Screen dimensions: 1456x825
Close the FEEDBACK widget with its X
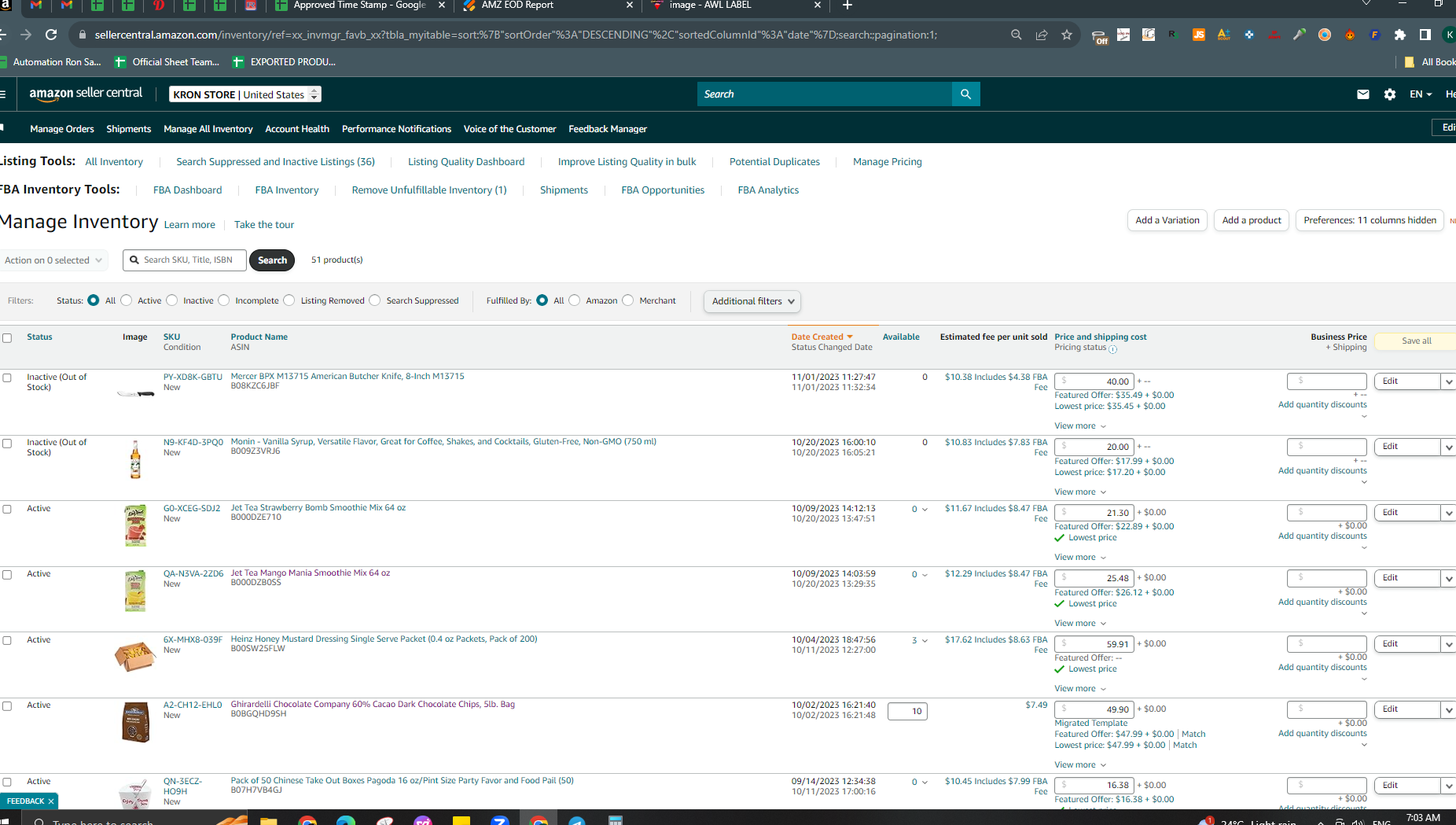51,801
